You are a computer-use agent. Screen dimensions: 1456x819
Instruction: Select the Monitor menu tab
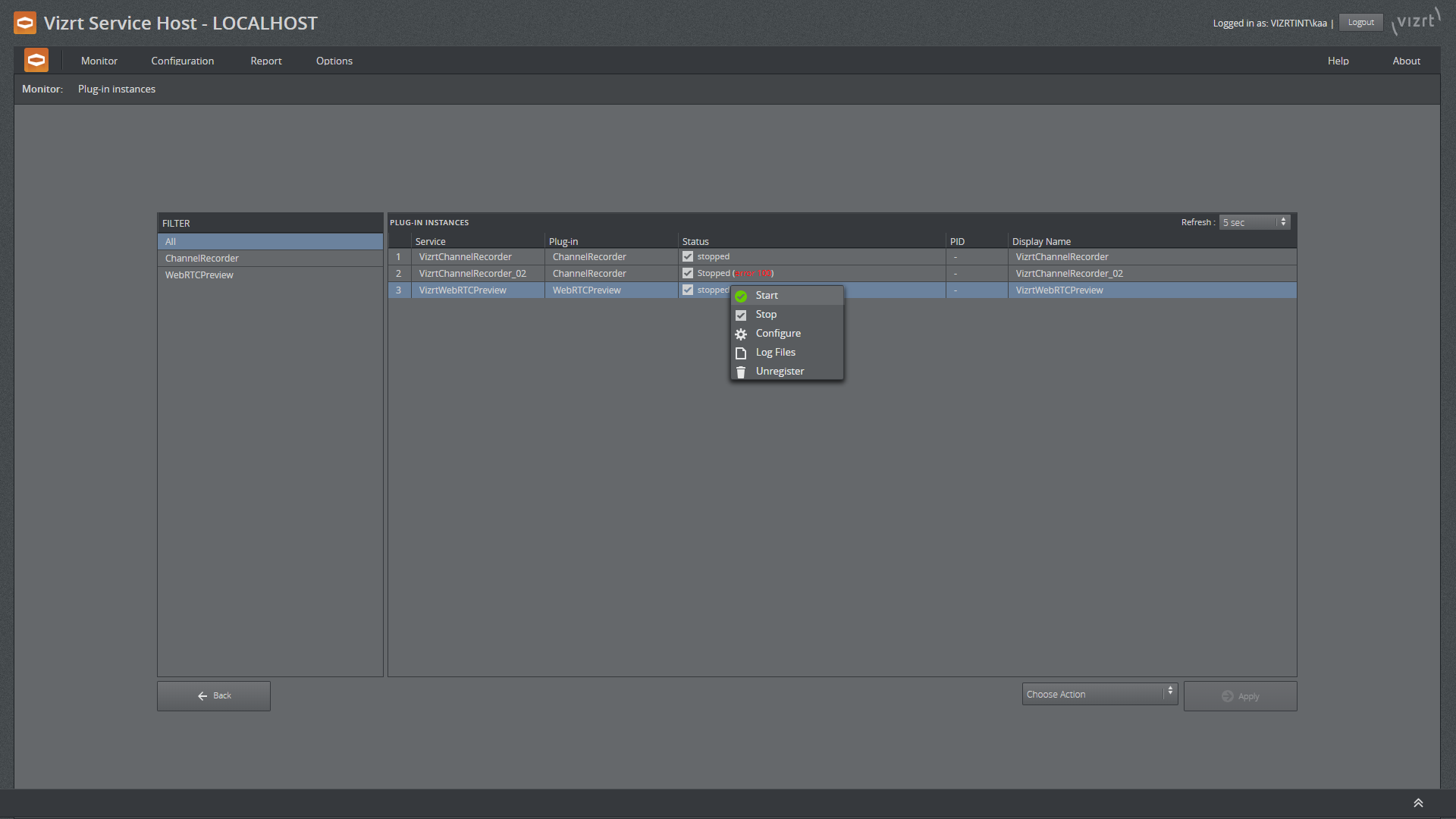pyautogui.click(x=100, y=60)
